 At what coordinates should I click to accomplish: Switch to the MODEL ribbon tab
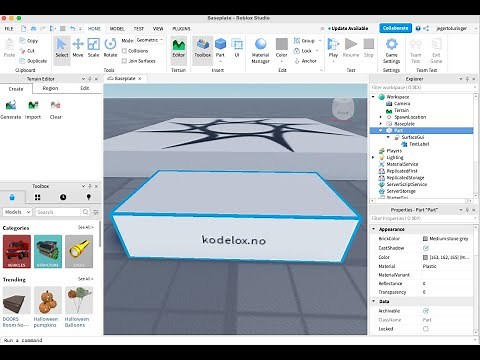coord(117,29)
